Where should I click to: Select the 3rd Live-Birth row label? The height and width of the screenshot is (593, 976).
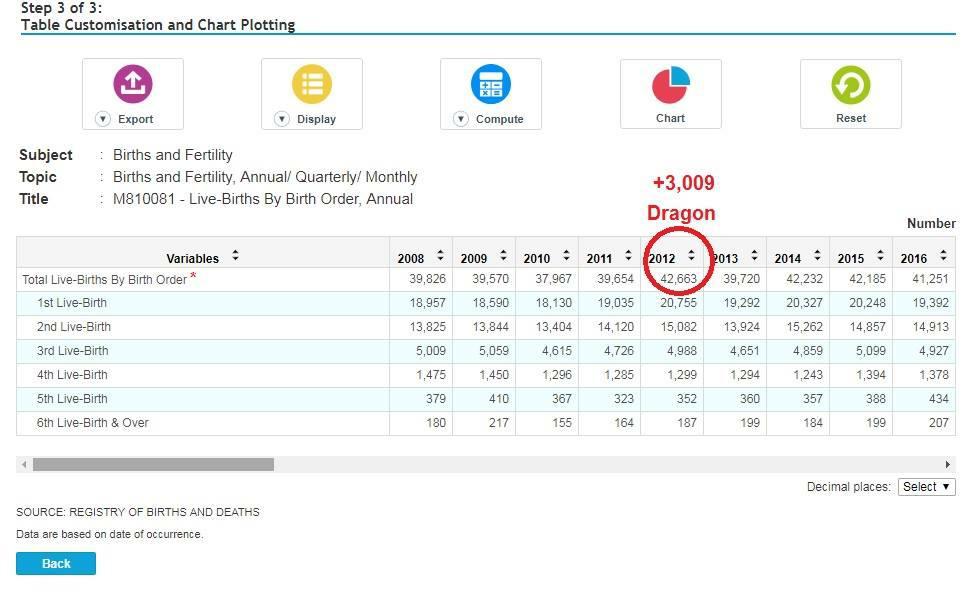point(72,351)
